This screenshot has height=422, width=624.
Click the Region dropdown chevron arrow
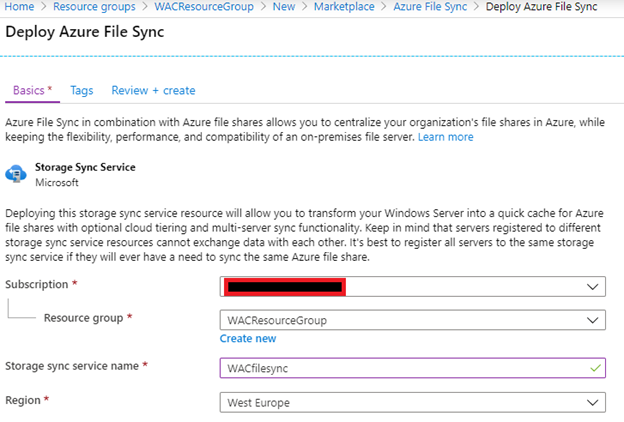click(593, 402)
